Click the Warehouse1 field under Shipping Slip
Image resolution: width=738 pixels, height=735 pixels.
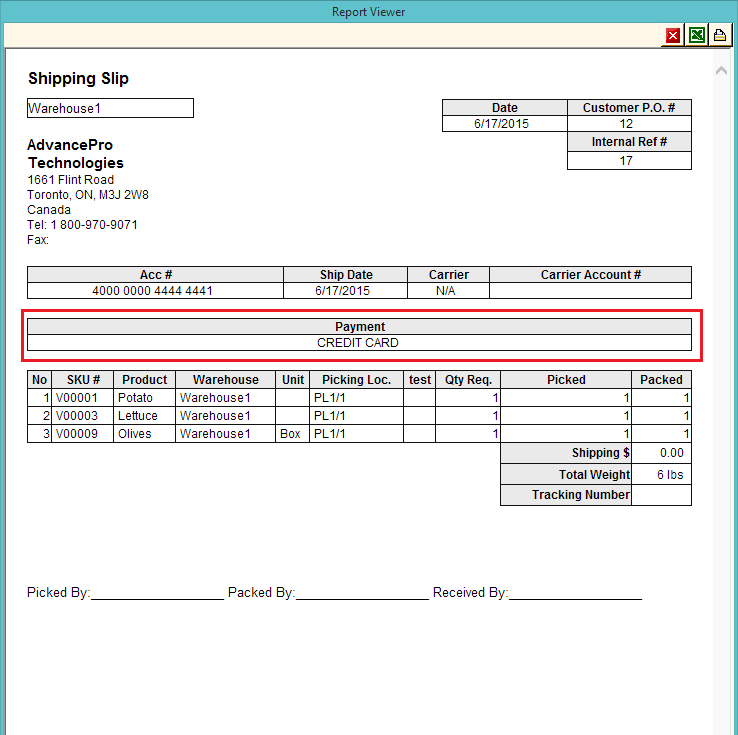110,108
